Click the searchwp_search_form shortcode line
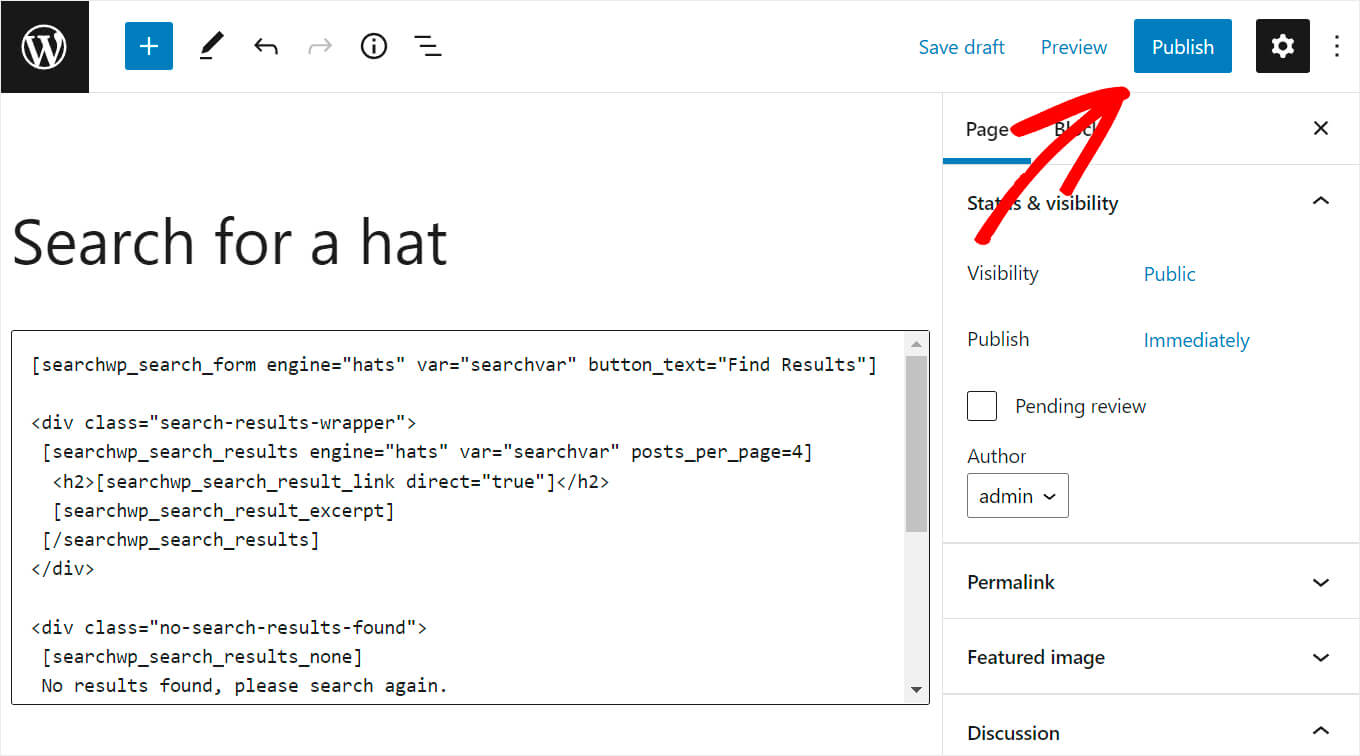This screenshot has width=1360, height=756. coord(454,365)
